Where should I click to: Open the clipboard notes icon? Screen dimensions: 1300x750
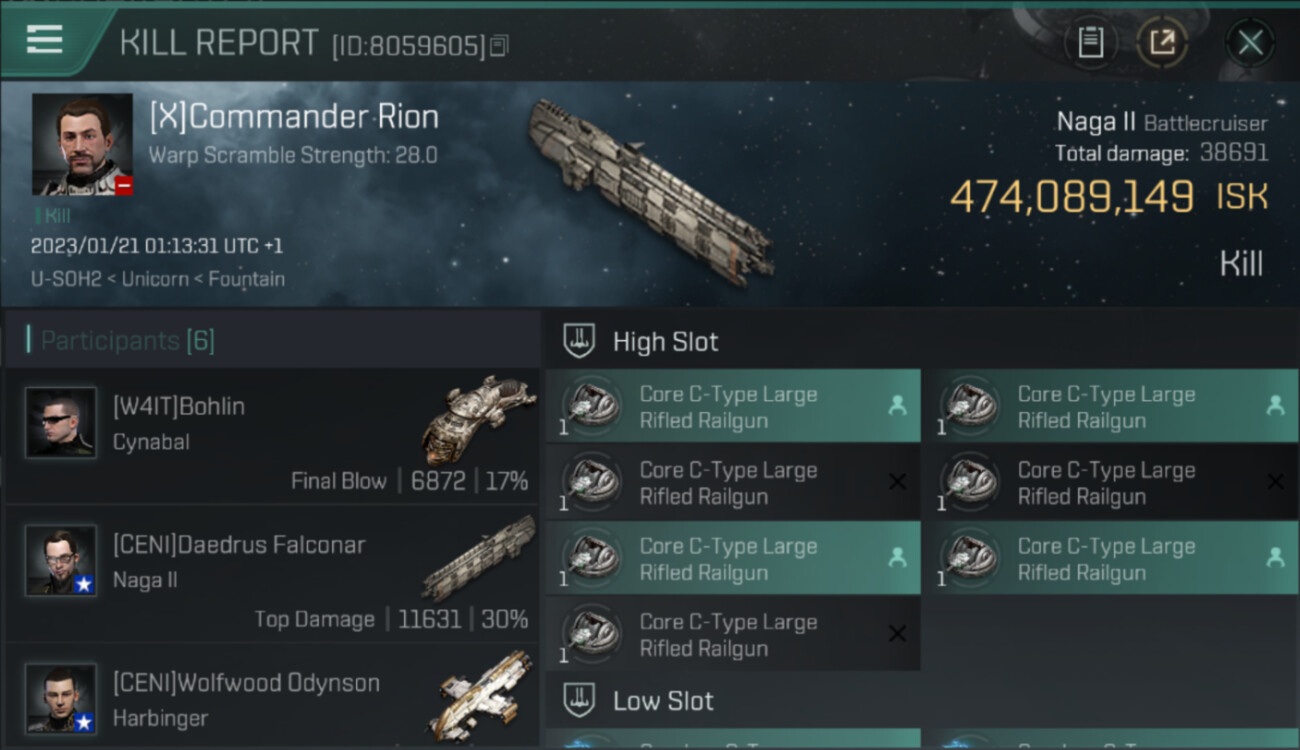tap(1090, 42)
